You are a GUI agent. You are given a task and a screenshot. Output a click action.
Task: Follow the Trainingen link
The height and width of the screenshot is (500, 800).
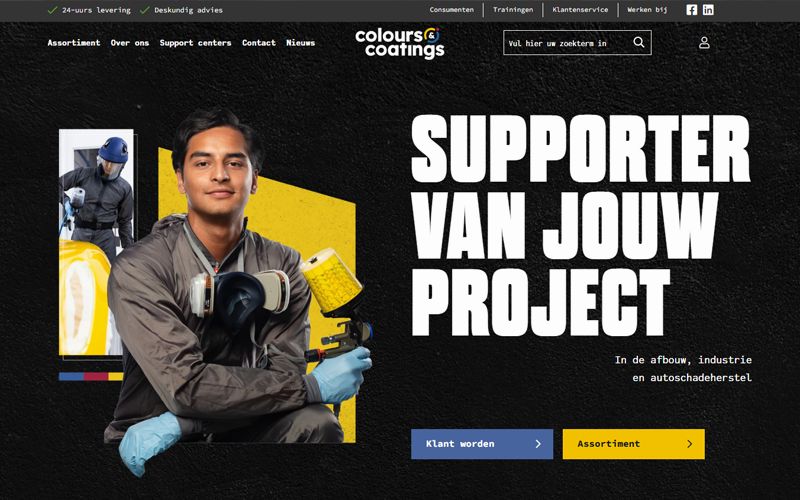[x=513, y=10]
